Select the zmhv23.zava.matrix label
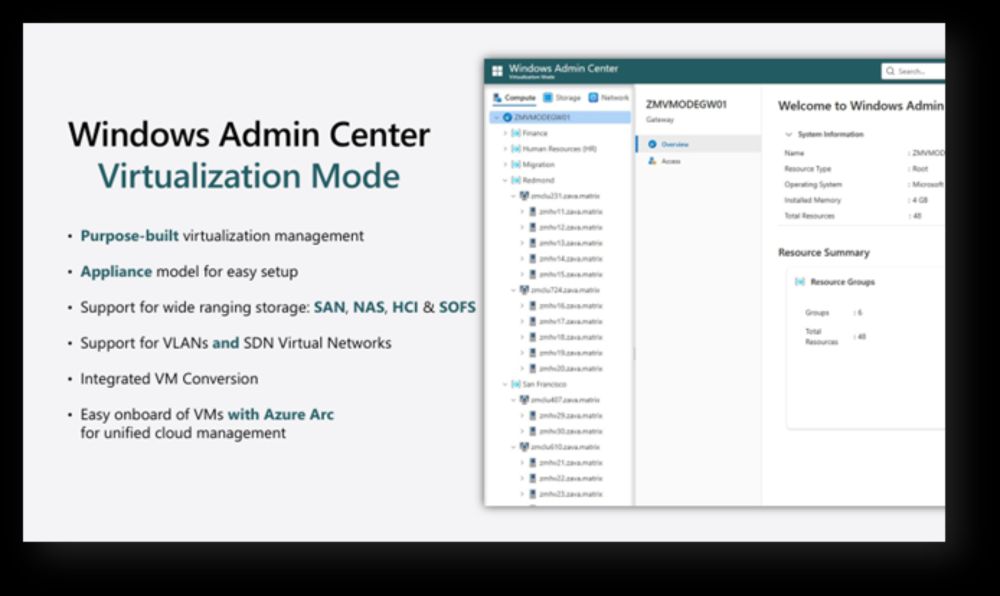Screen dimensions: 1000x596 point(571,494)
